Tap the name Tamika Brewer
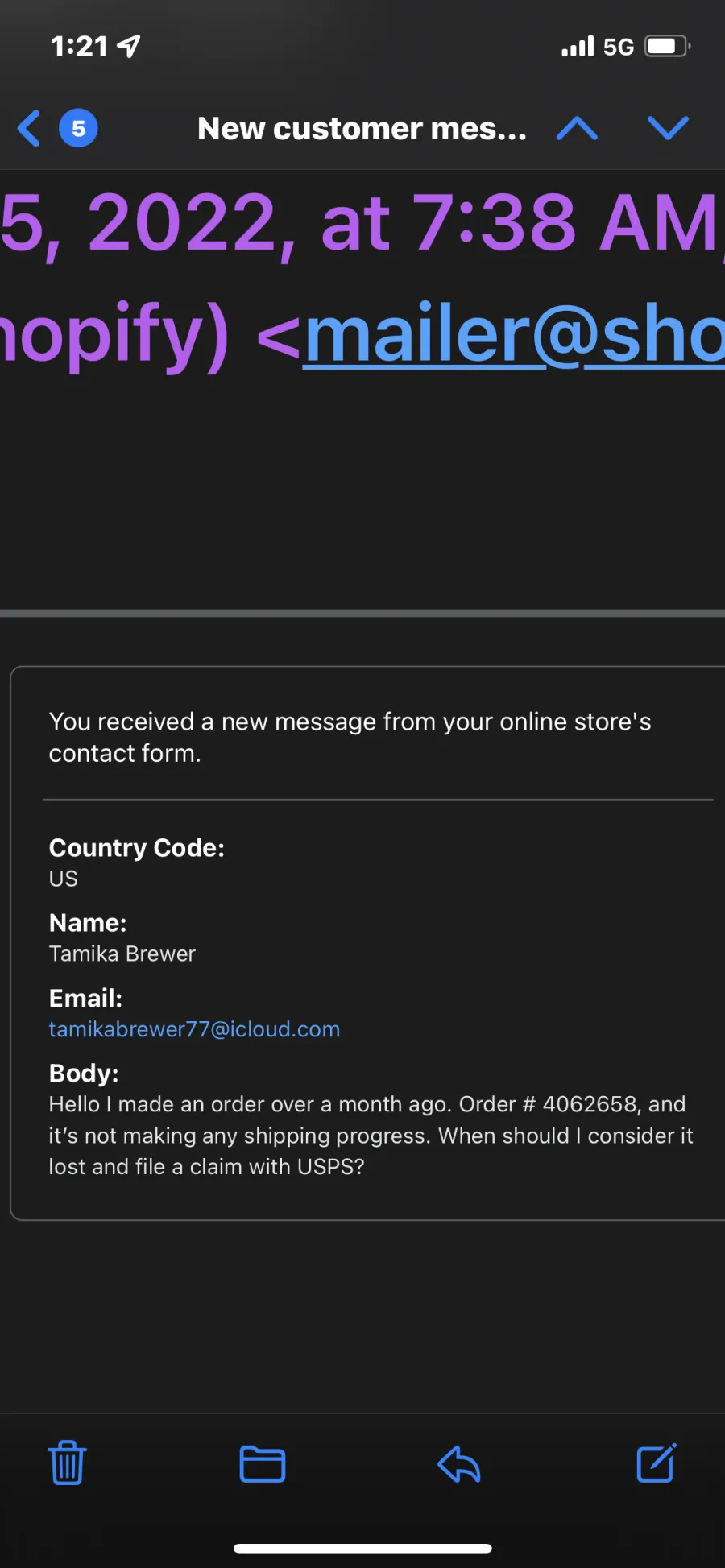 122,954
